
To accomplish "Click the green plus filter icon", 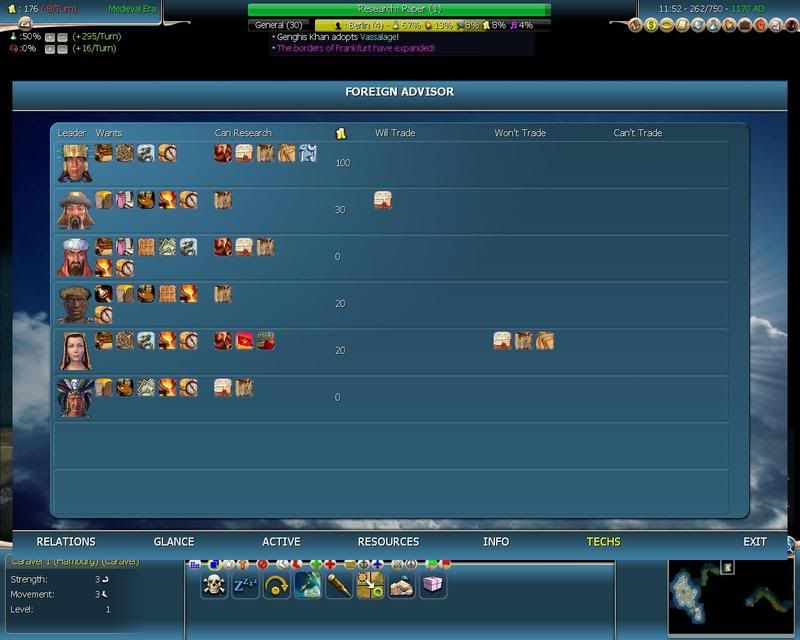I will pos(316,564).
